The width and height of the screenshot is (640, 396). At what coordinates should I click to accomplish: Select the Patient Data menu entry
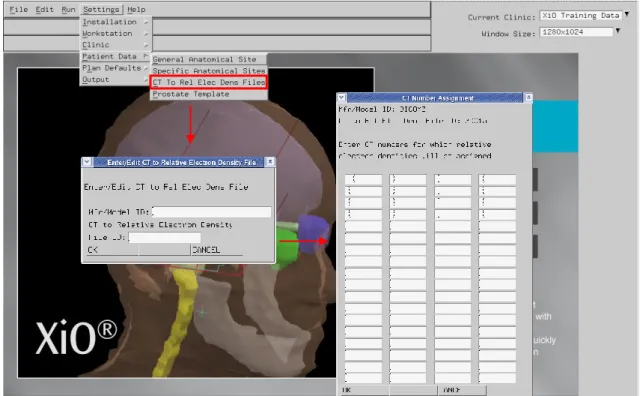pyautogui.click(x=116, y=56)
